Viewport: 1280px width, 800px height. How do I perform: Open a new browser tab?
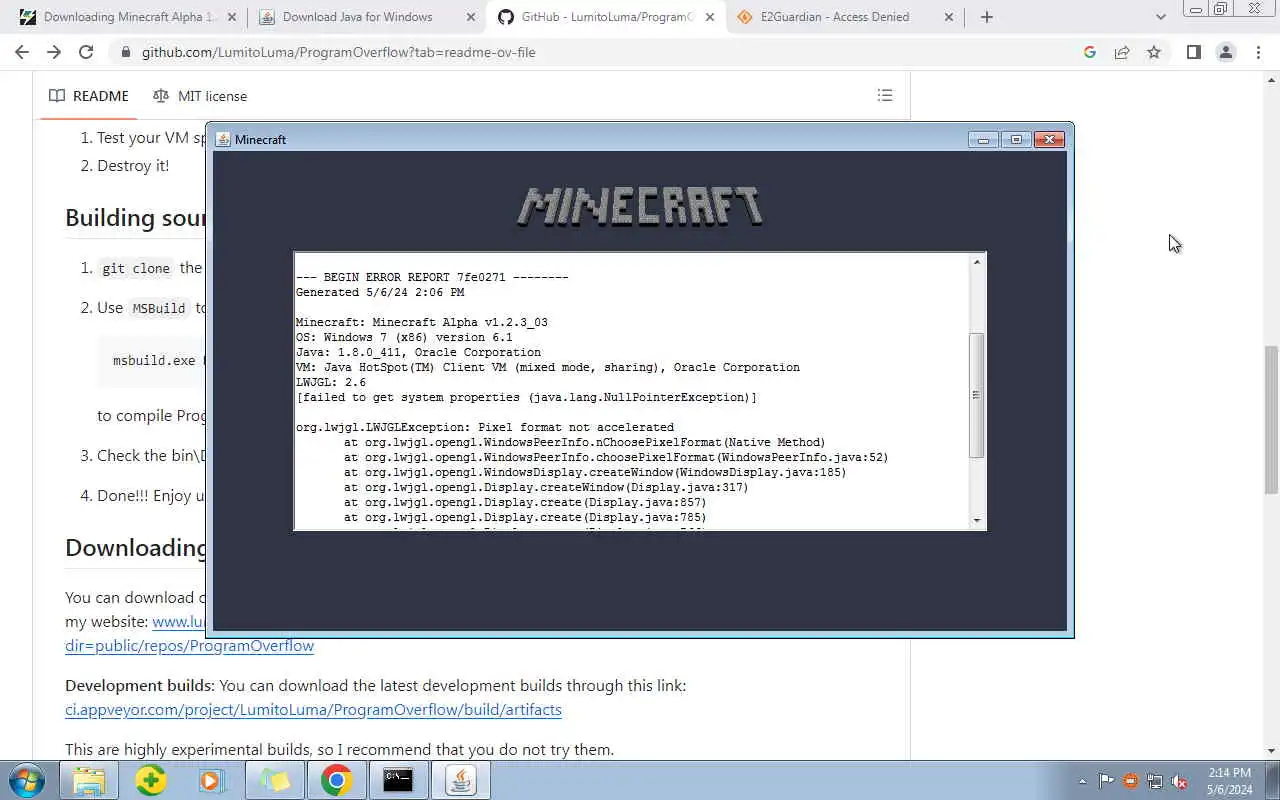[x=987, y=17]
